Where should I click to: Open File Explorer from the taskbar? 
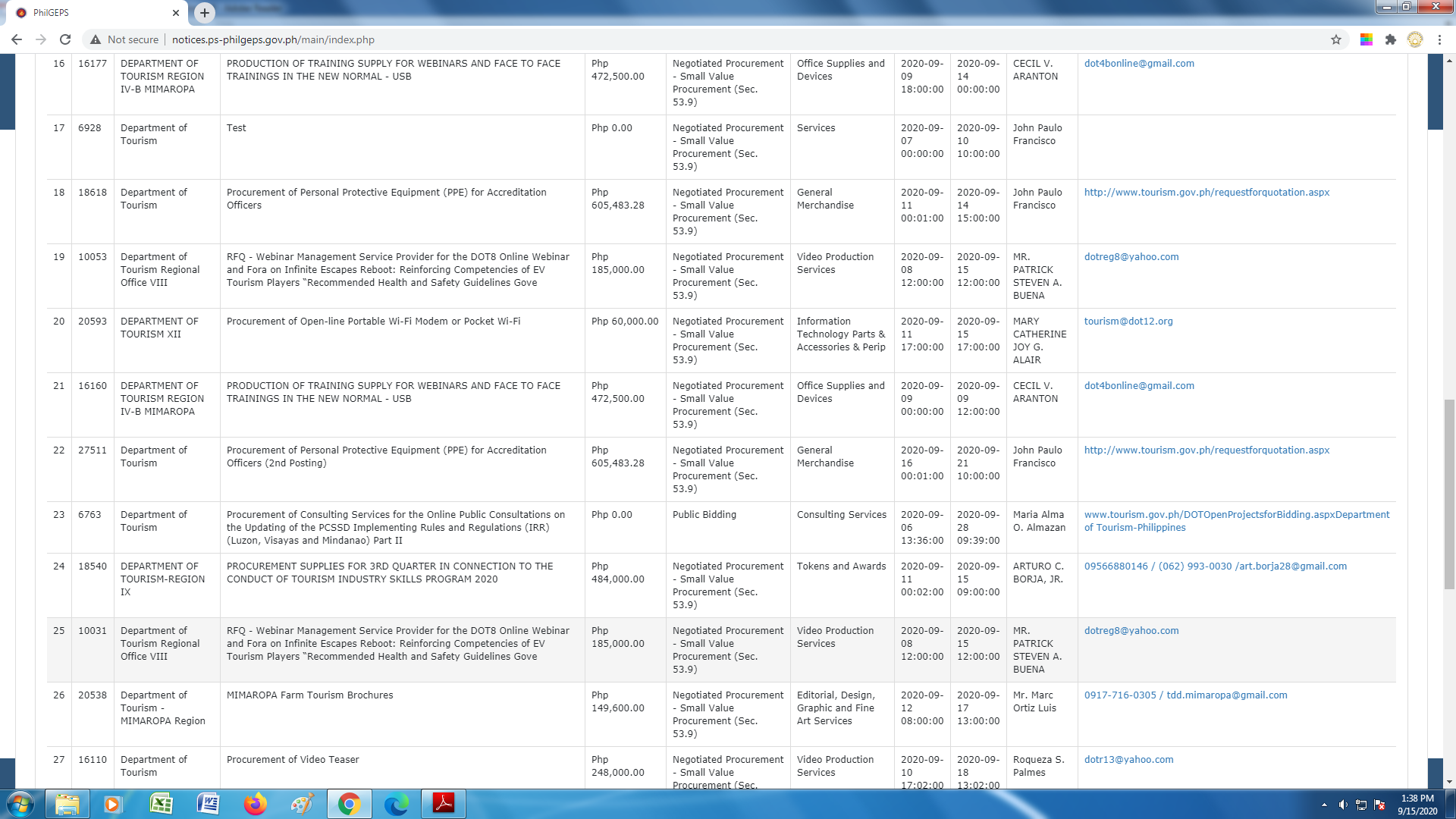tap(67, 804)
